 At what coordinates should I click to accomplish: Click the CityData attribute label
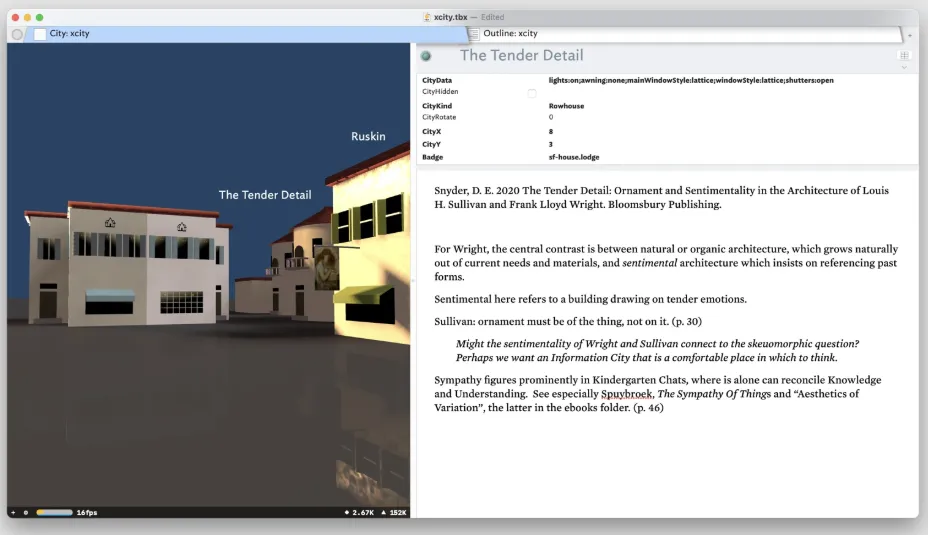[437, 80]
